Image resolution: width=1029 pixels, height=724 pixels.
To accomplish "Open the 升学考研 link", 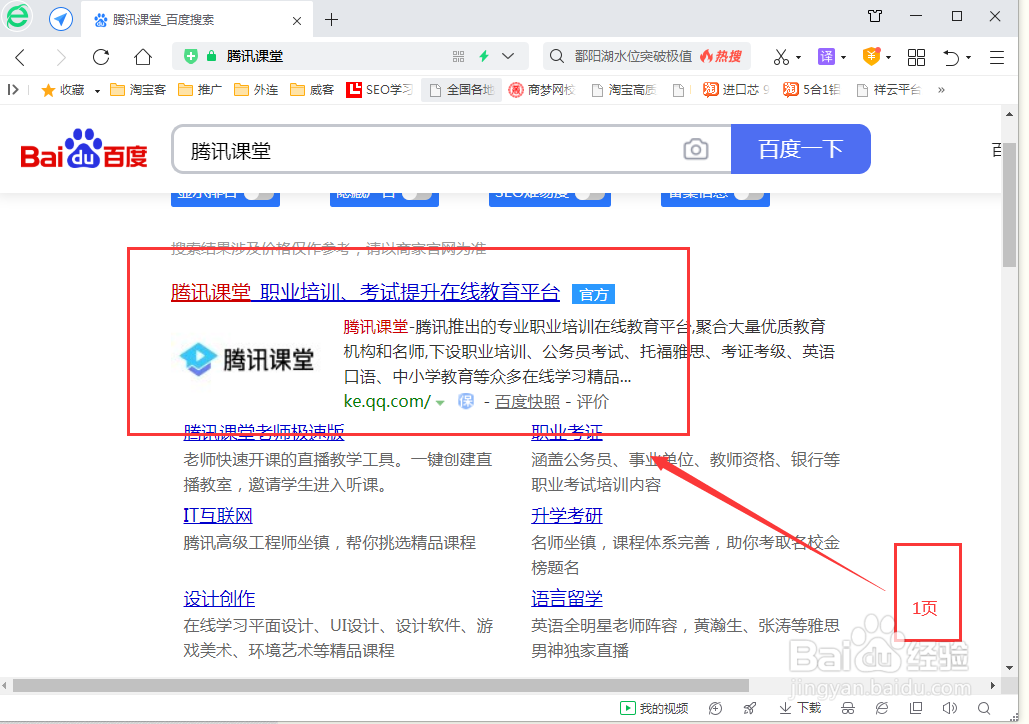I will pyautogui.click(x=567, y=515).
